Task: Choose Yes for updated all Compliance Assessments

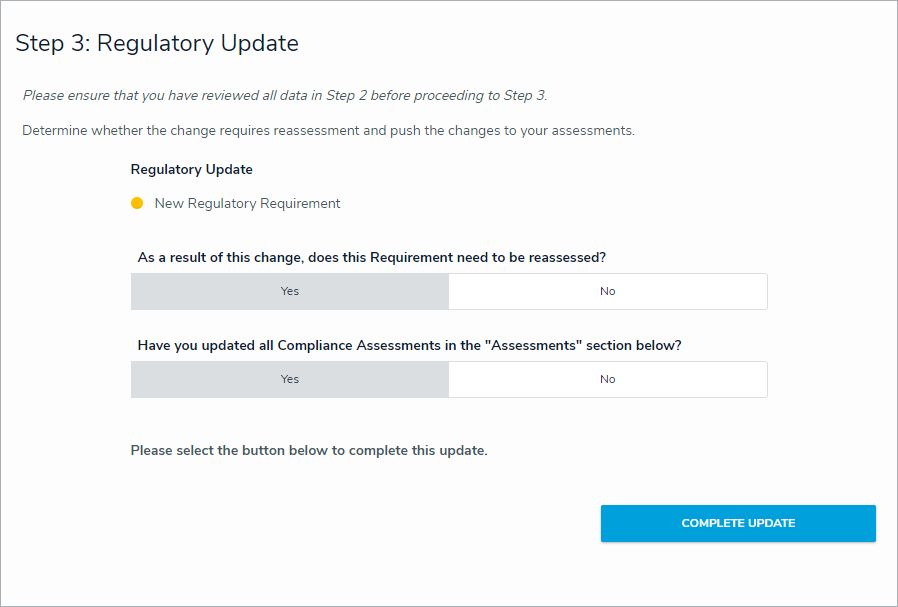Action: (x=290, y=380)
